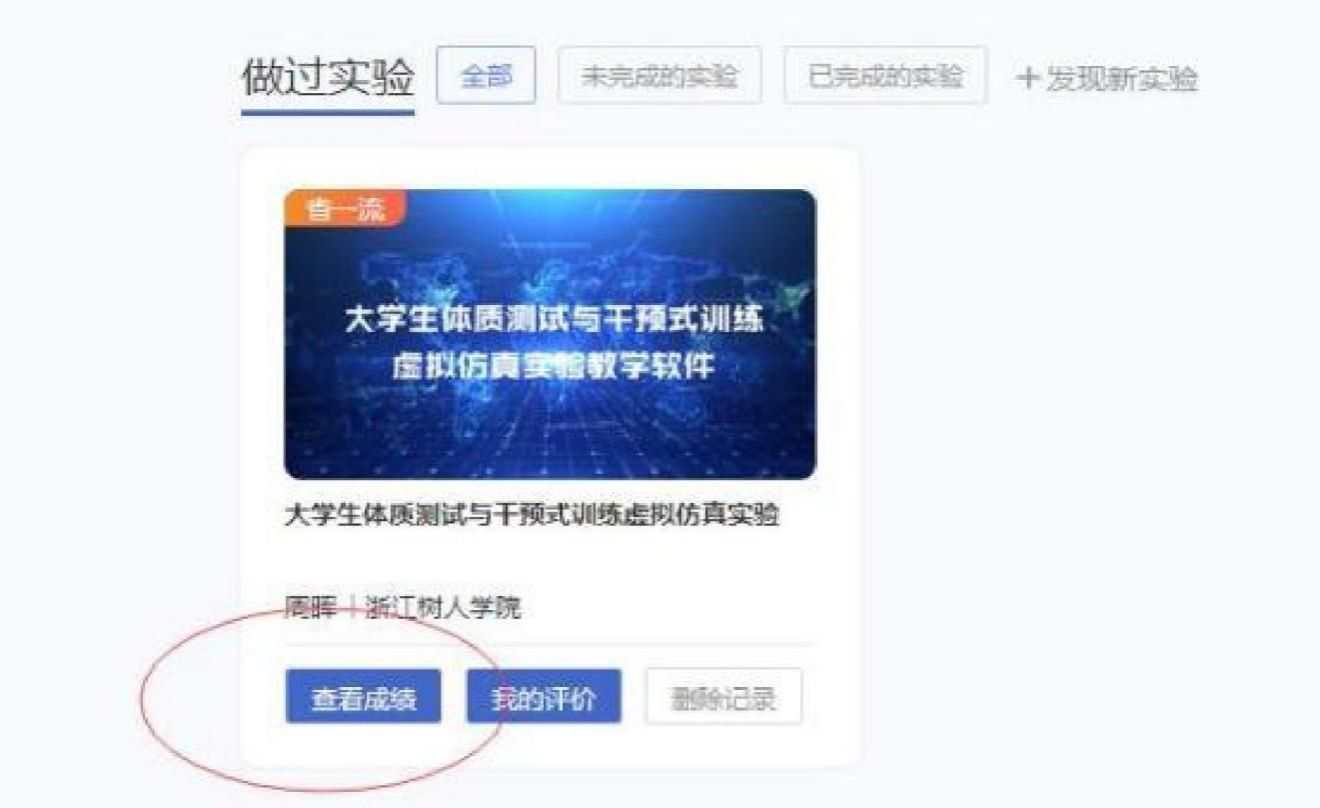The width and height of the screenshot is (1320, 808).
Task: Click the plus icon beside 发现新实验
Action: tap(1028, 78)
